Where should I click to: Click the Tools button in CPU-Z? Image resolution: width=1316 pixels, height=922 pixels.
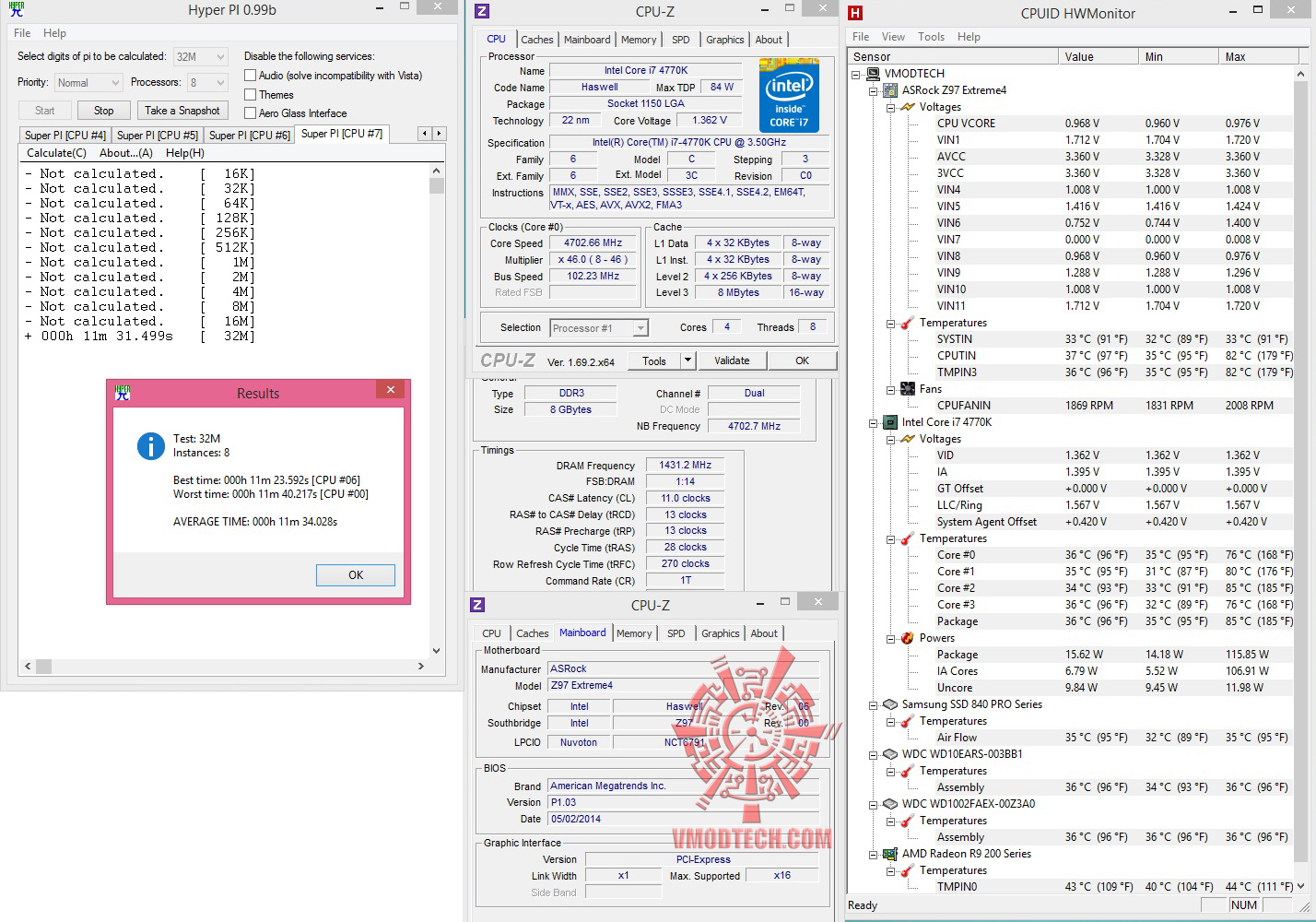tap(654, 361)
